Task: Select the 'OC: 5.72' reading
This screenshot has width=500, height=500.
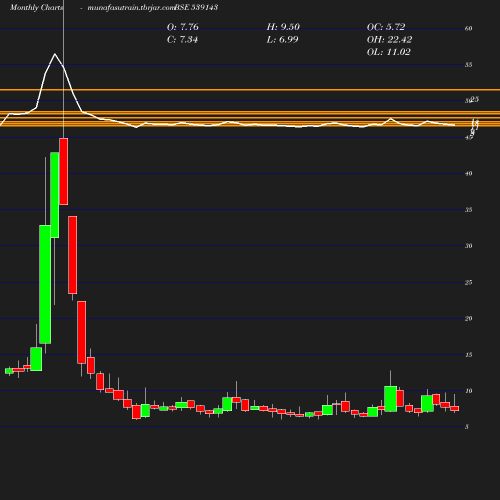Action: (x=386, y=27)
